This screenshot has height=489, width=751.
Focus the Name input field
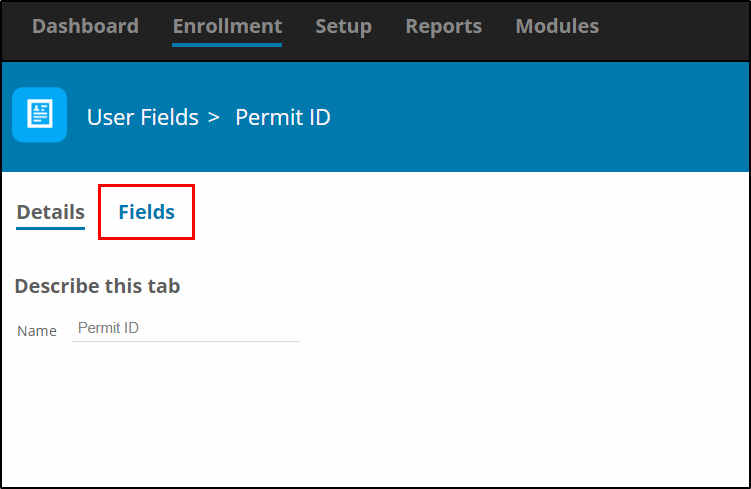(186, 329)
